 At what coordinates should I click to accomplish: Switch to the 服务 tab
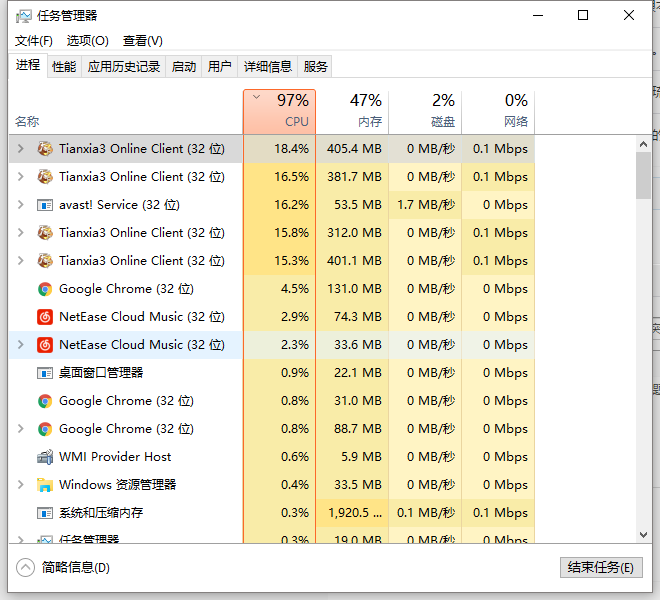point(315,67)
